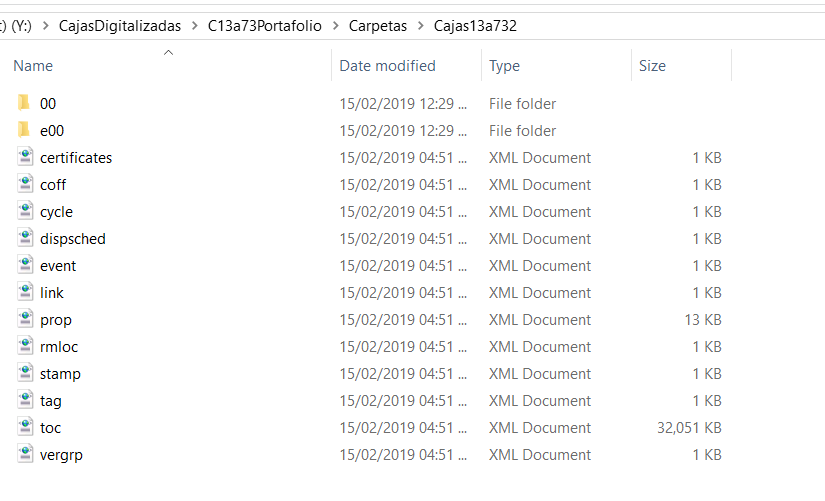Expand the chevron after Carpetas in breadcrumb

(420, 26)
